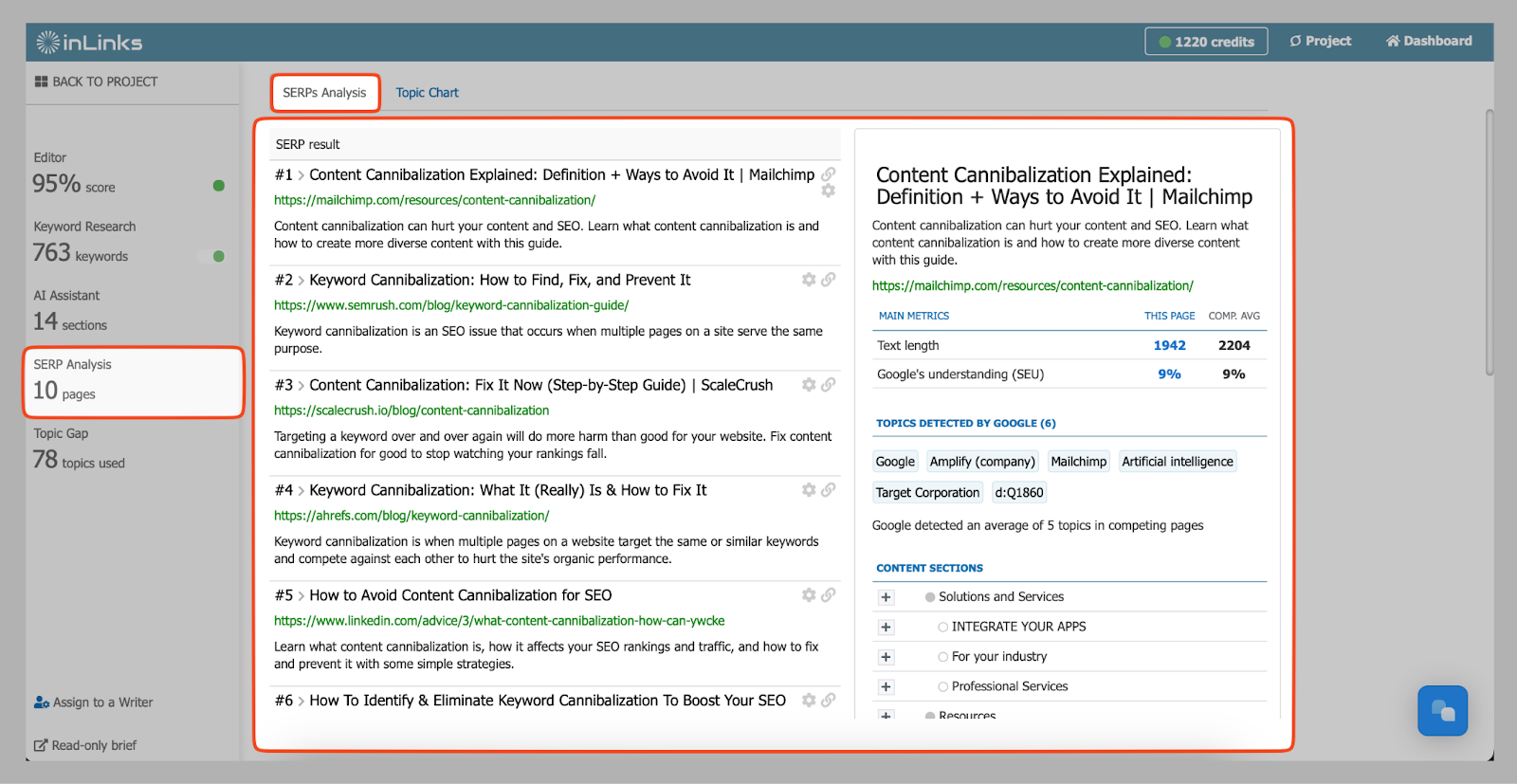Click the d:Q1860 topic chip
The image size is (1517, 784).
[x=1019, y=493]
